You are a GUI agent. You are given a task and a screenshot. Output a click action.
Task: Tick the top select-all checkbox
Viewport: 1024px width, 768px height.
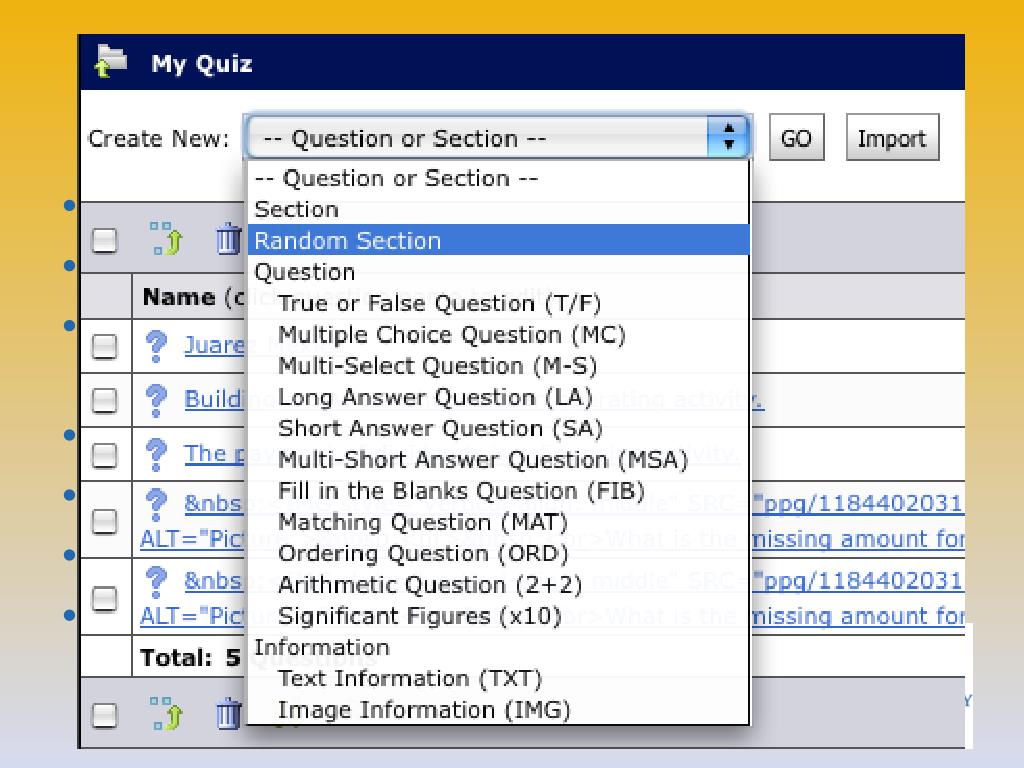(x=104, y=240)
